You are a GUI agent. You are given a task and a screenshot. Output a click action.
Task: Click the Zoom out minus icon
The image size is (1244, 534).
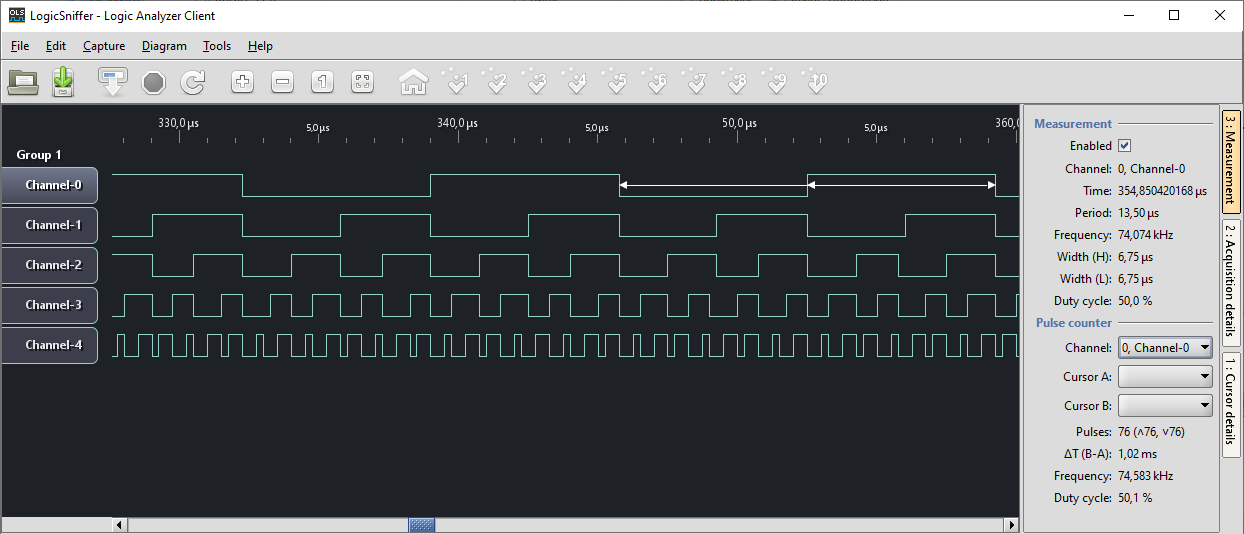click(x=282, y=83)
